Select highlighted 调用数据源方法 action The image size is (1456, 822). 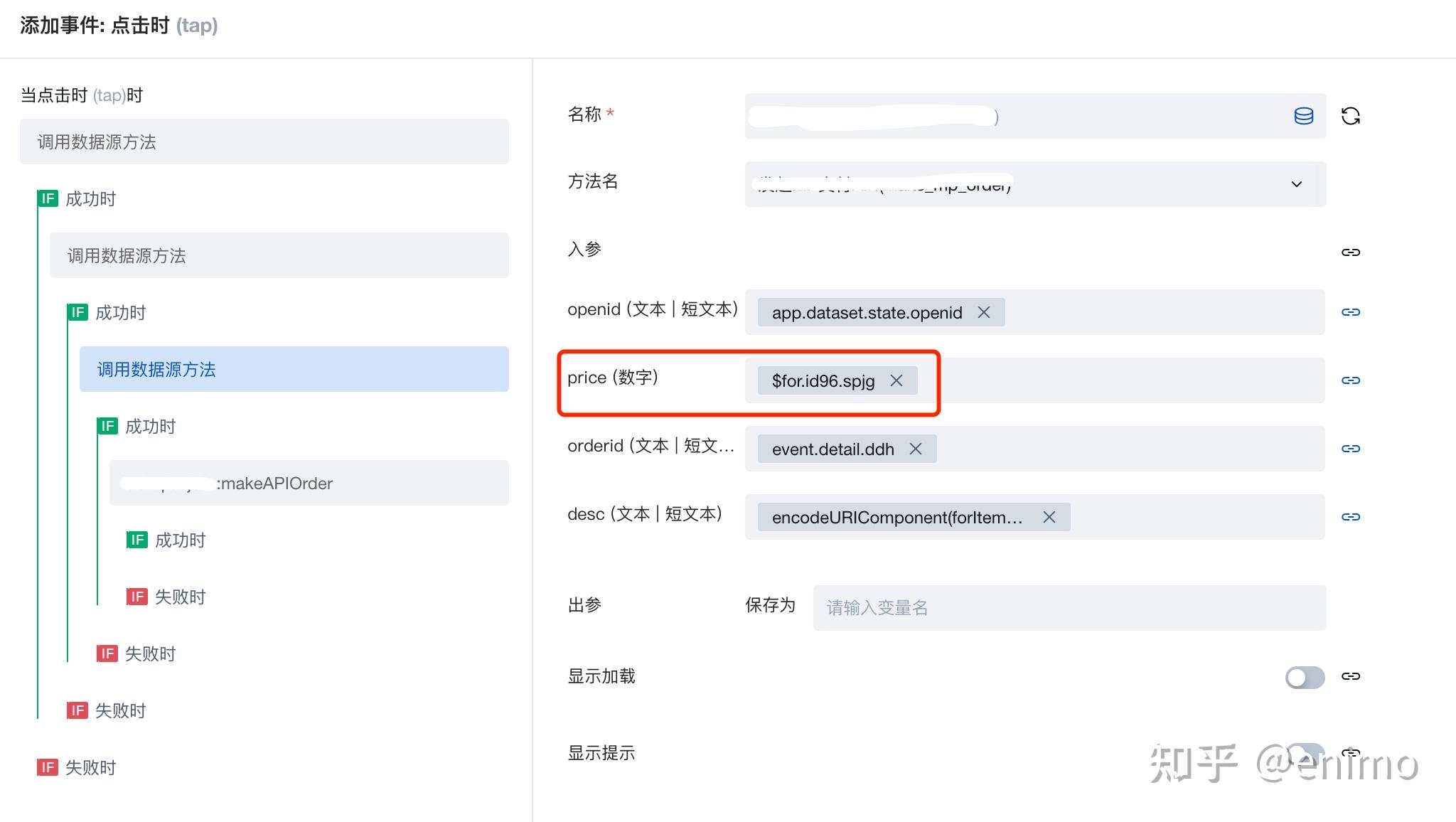(294, 369)
